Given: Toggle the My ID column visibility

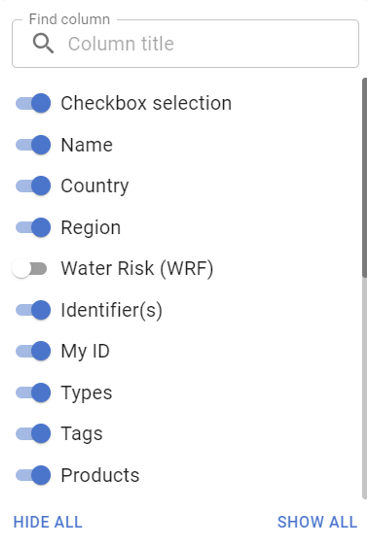Looking at the screenshot, I should (33, 351).
